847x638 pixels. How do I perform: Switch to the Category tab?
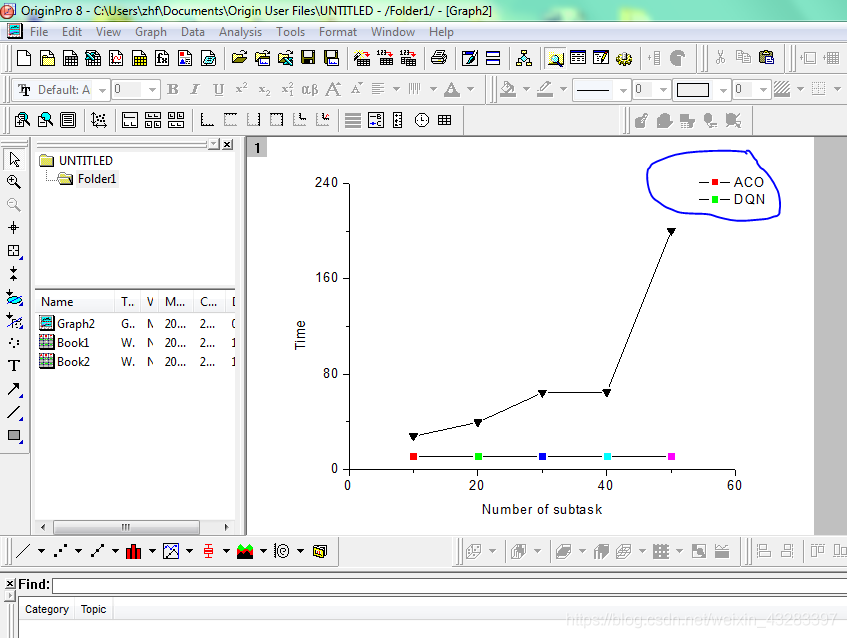[47, 609]
